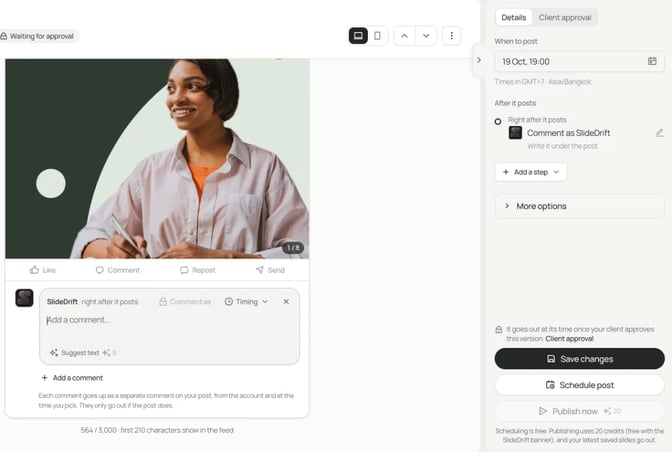Open the Add a step dropdown
672x452 pixels.
pos(531,172)
